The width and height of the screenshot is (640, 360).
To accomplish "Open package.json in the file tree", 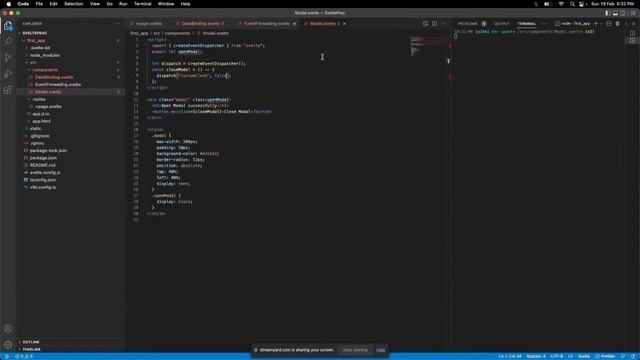I will tap(43, 158).
